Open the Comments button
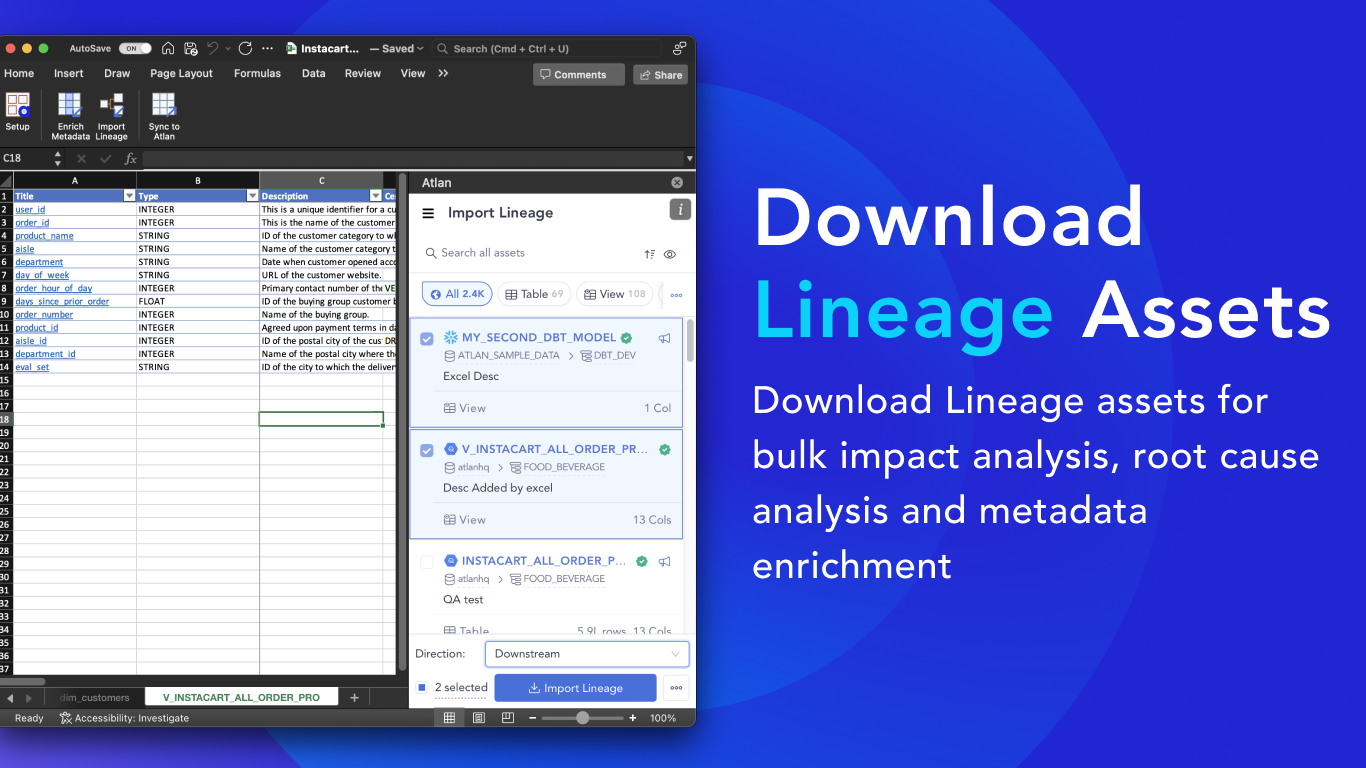 tap(579, 74)
